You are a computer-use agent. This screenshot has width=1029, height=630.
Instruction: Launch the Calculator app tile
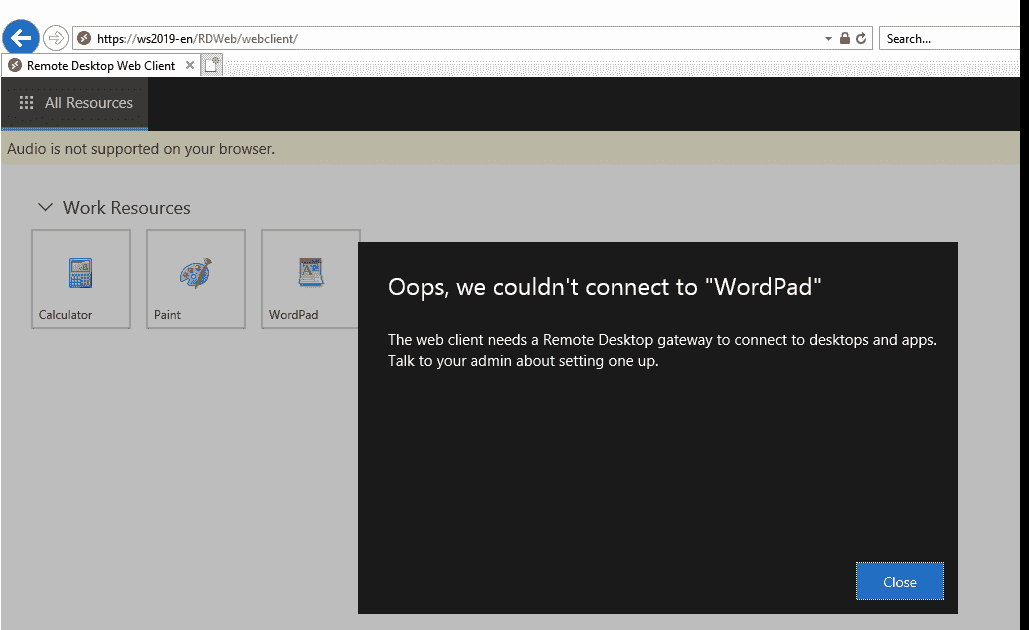(81, 279)
